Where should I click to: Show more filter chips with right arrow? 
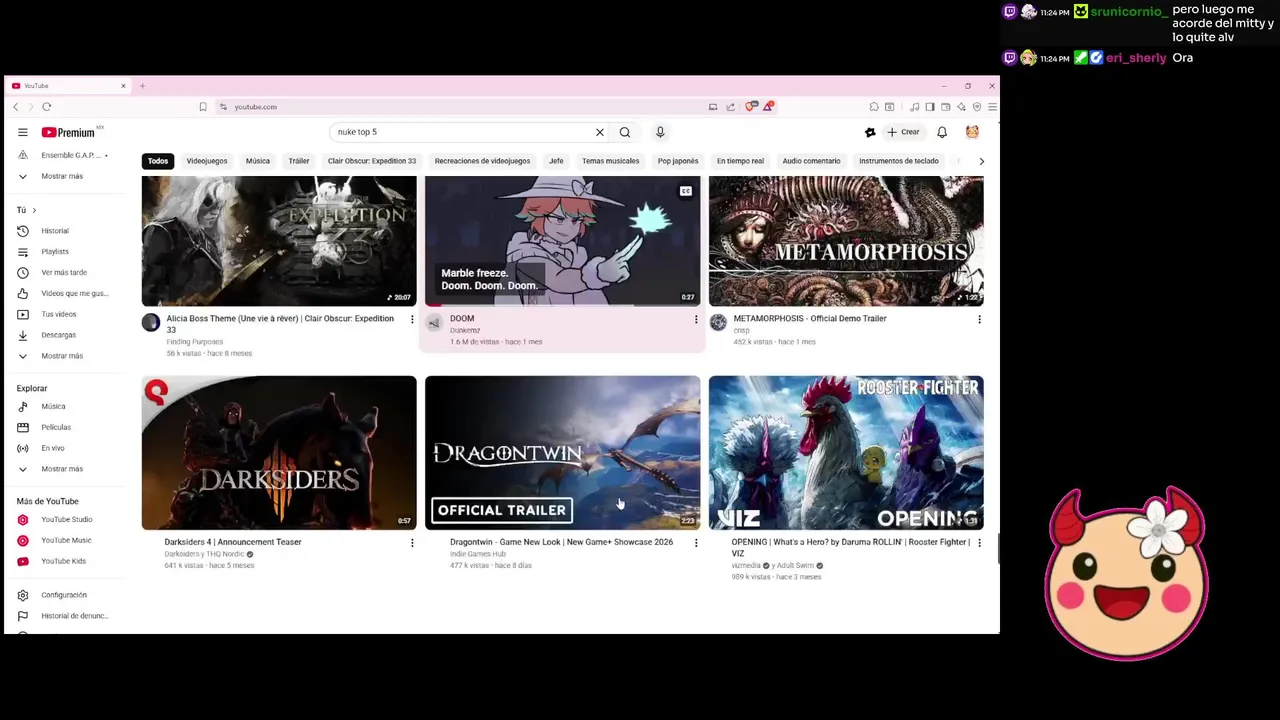pyautogui.click(x=981, y=161)
